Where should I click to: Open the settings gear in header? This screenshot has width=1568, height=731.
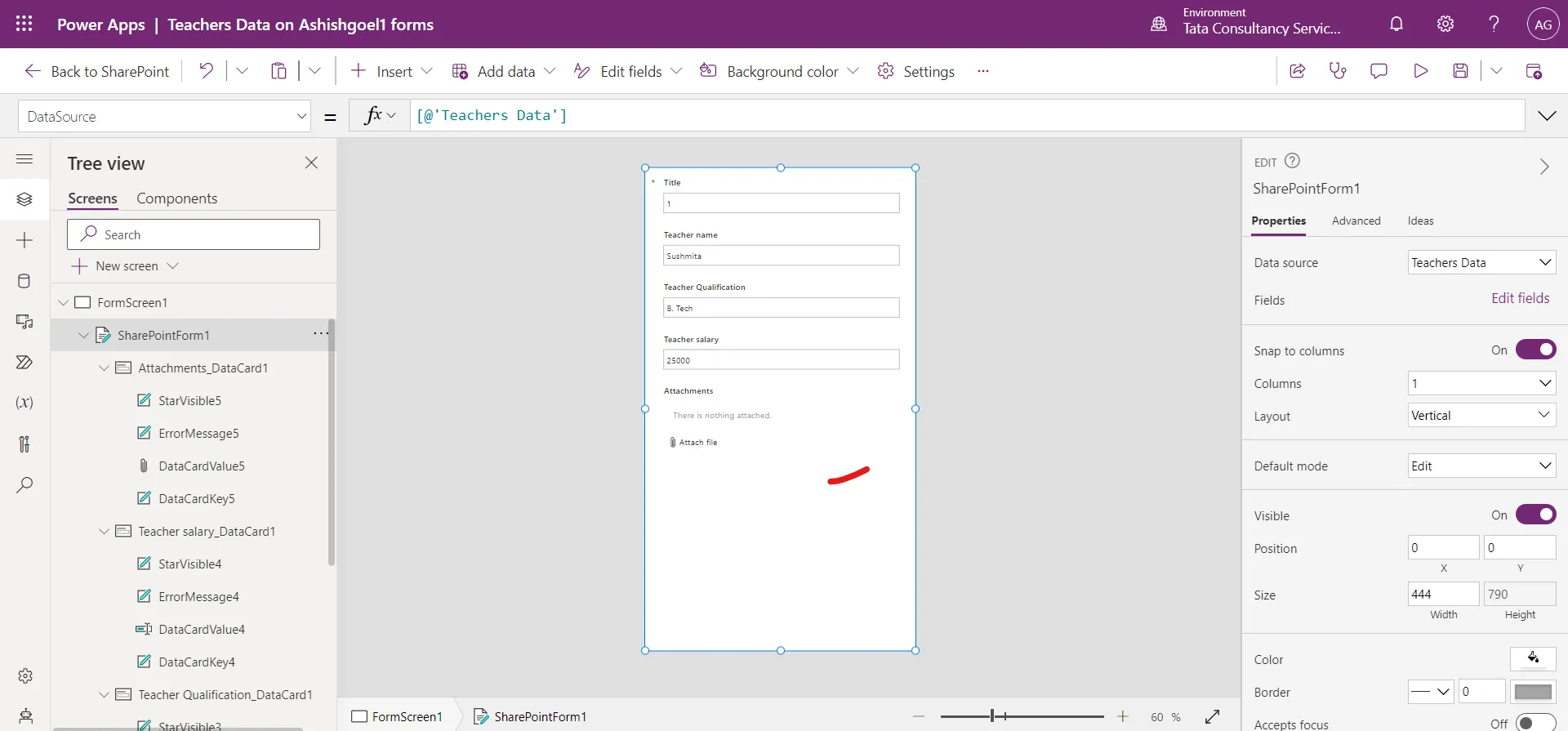pyautogui.click(x=1445, y=24)
